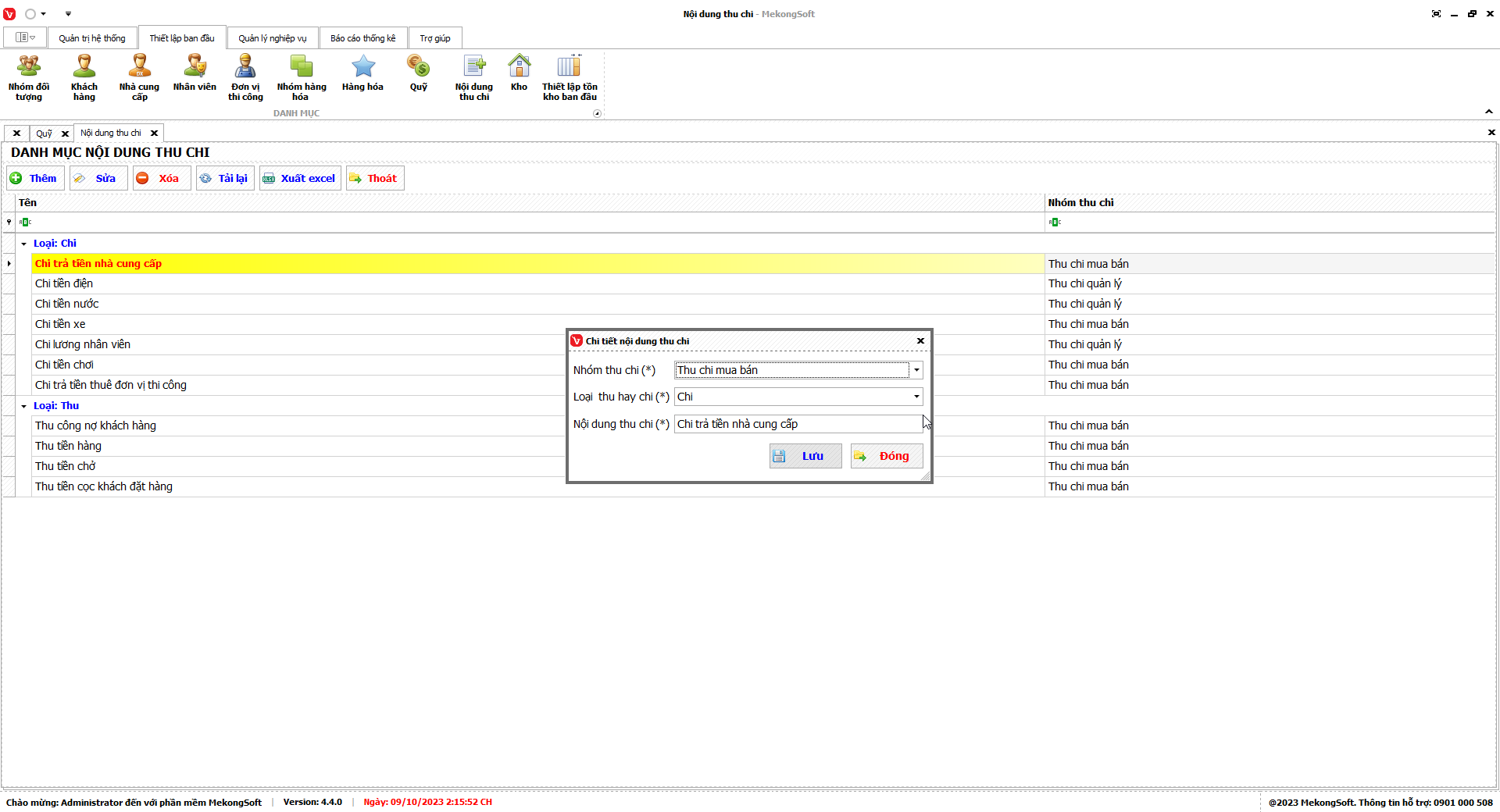This screenshot has width=1500, height=812.
Task: Switch to Quản lý nghiệp vụ tab
Action: pyautogui.click(x=273, y=38)
